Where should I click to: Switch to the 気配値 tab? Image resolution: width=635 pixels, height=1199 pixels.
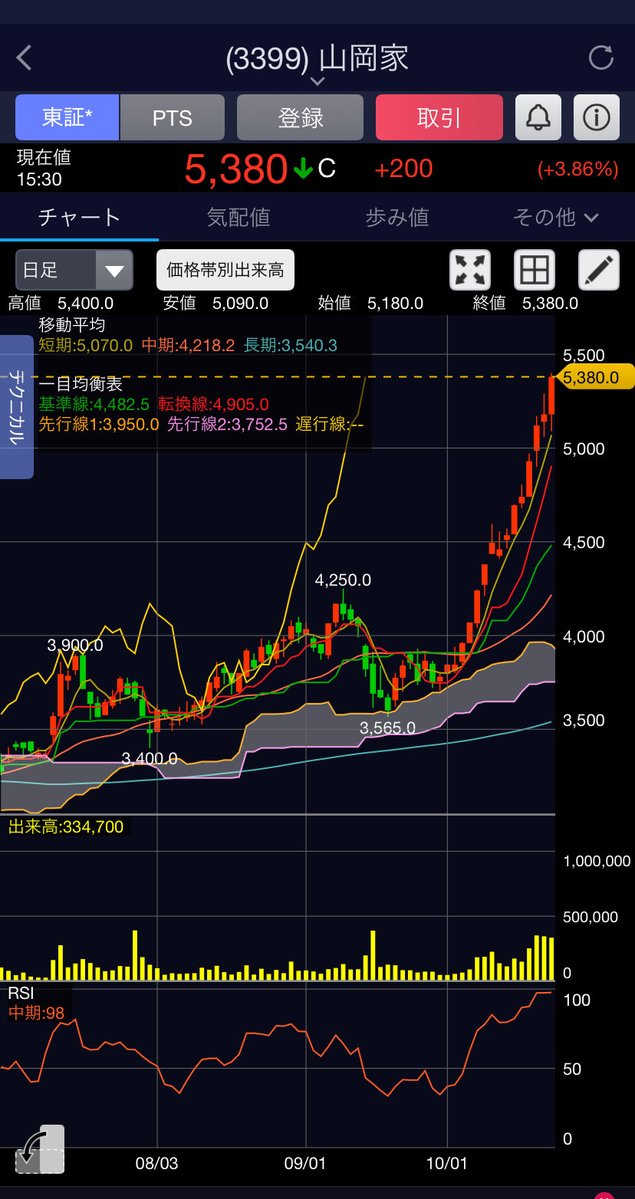coord(238,217)
